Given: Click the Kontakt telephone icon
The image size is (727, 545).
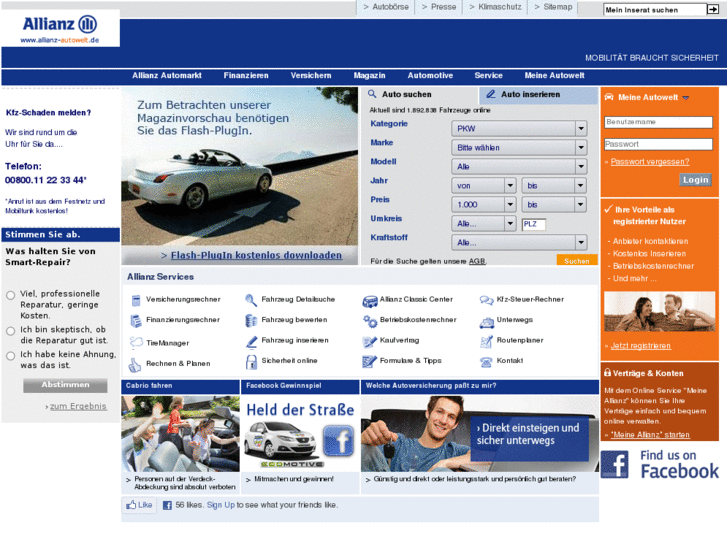Looking at the screenshot, I should 486,362.
